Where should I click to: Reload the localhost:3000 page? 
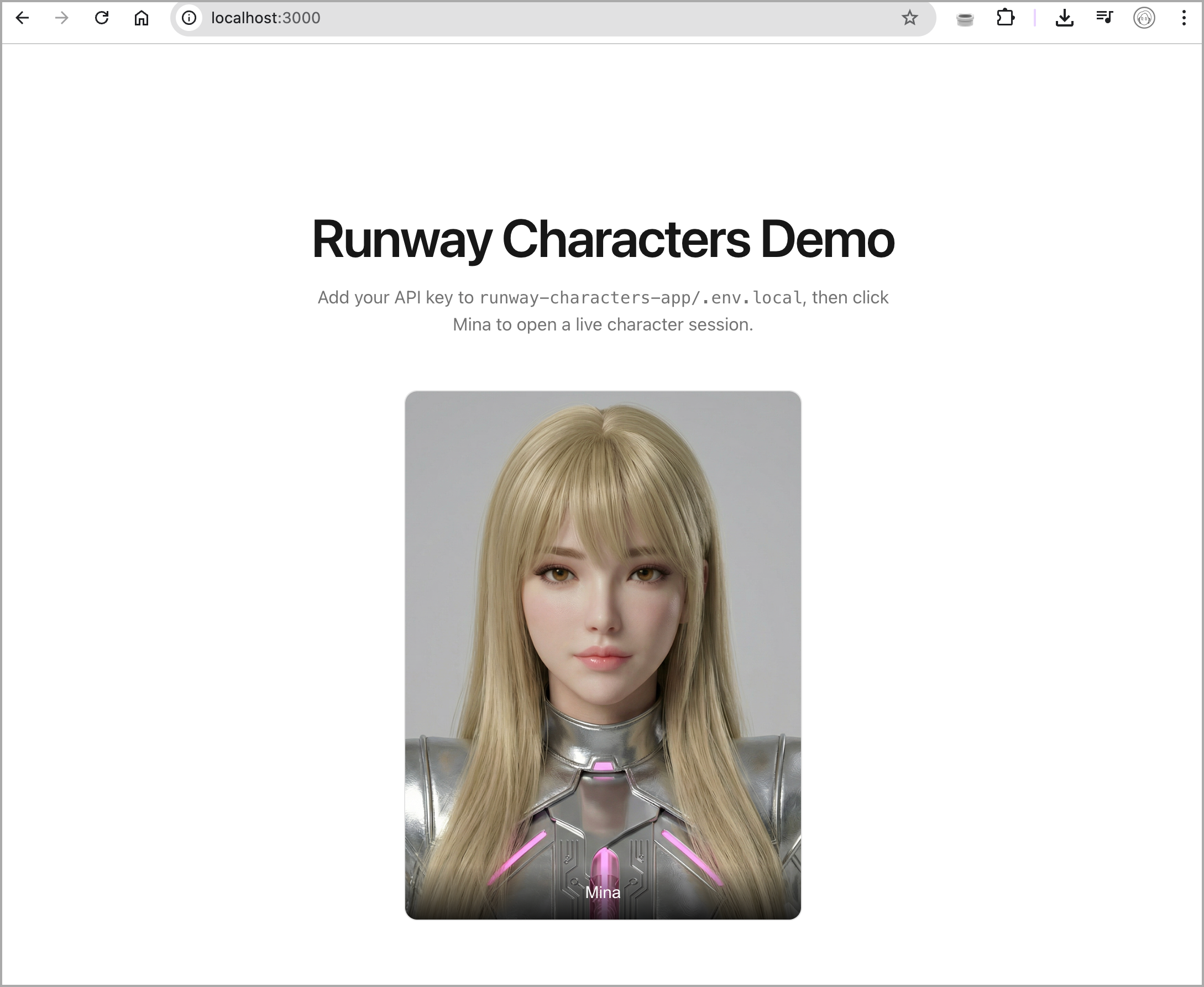coord(102,18)
